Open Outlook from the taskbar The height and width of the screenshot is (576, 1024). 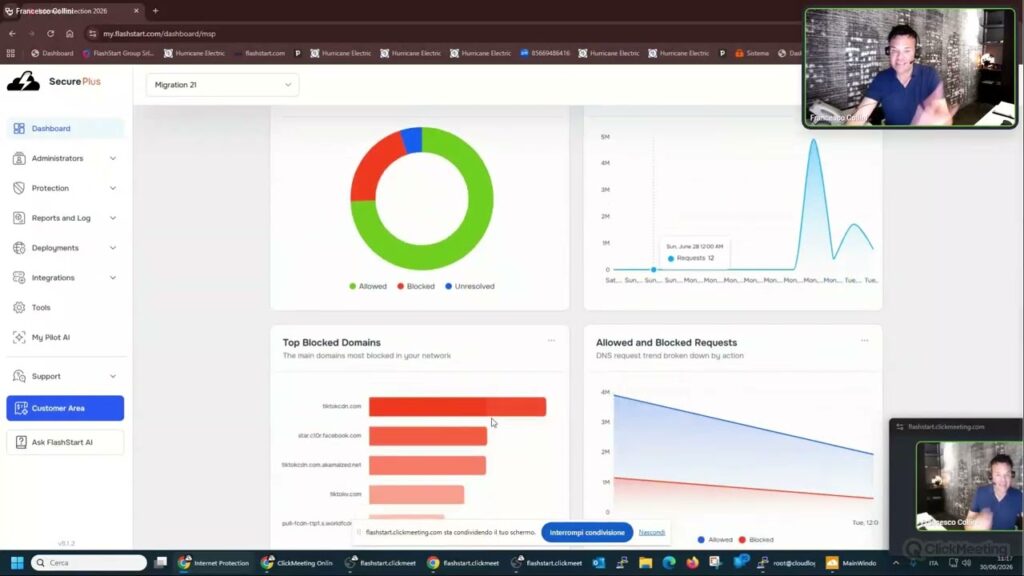point(598,563)
